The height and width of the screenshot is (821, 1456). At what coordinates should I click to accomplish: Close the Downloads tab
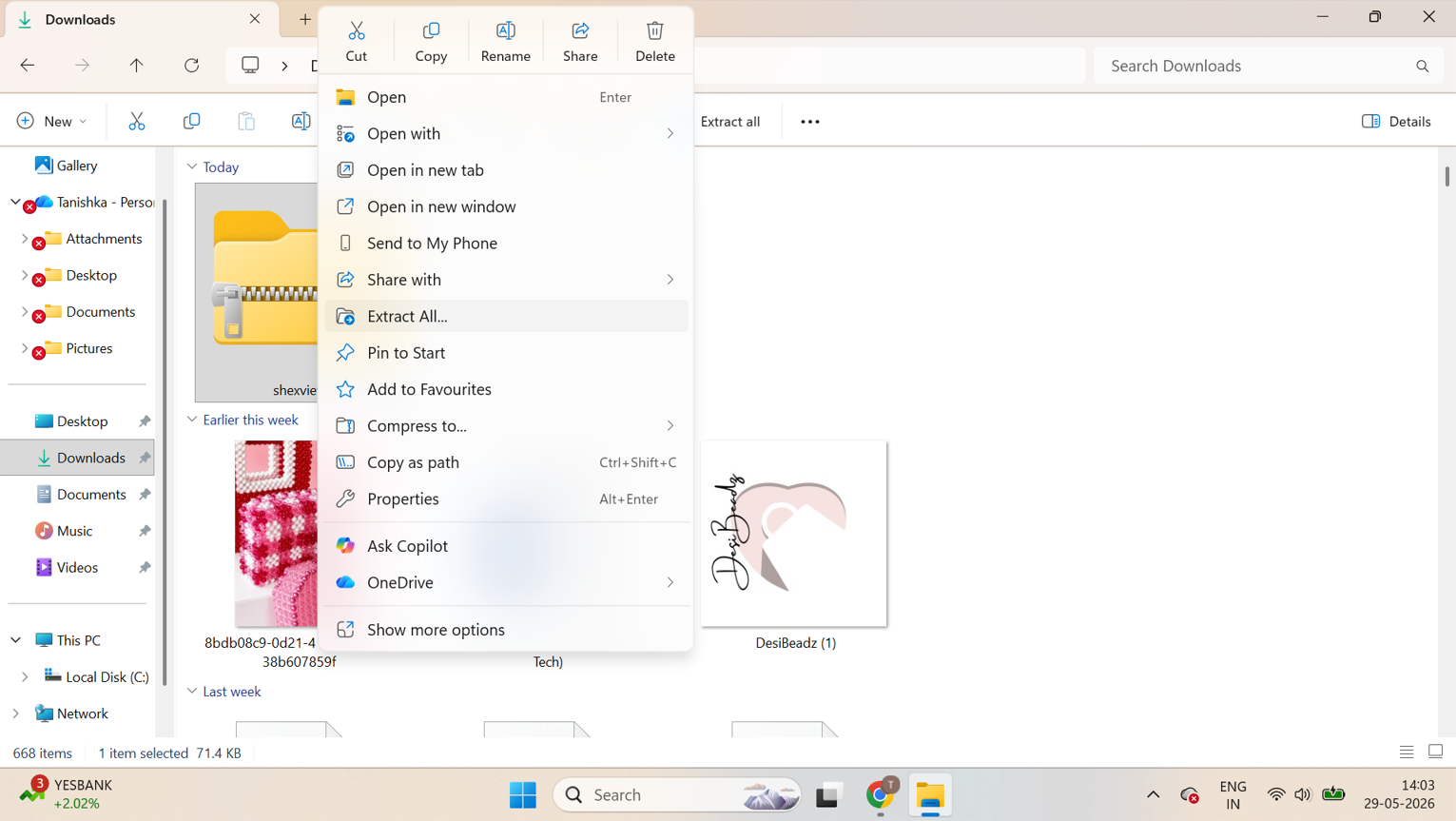point(255,19)
